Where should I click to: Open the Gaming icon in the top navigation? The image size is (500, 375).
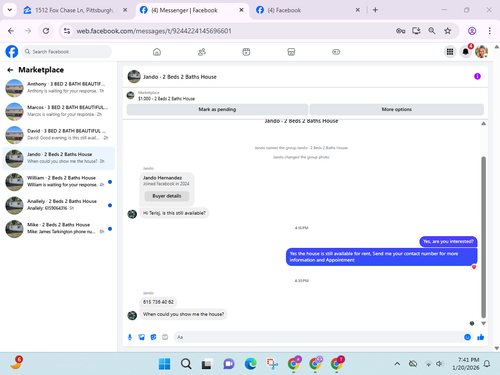336,52
